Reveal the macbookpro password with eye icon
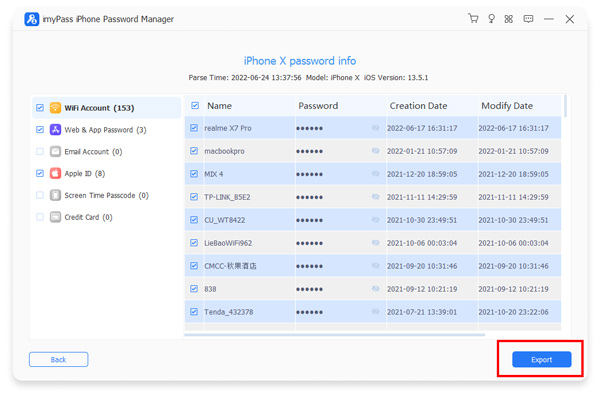This screenshot has height=393, width=600. coord(375,151)
